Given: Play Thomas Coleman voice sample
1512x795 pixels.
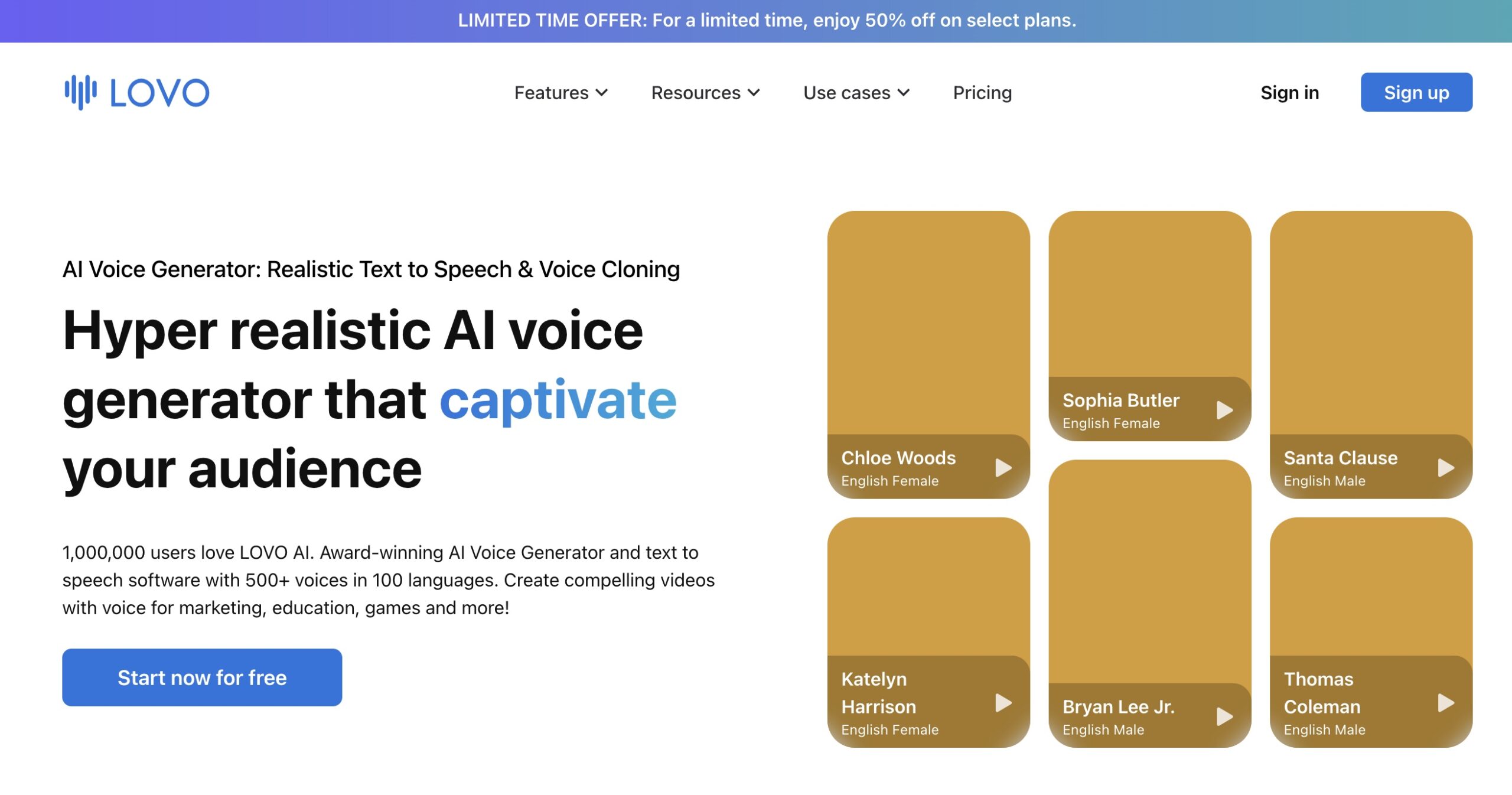Looking at the screenshot, I should point(1445,703).
